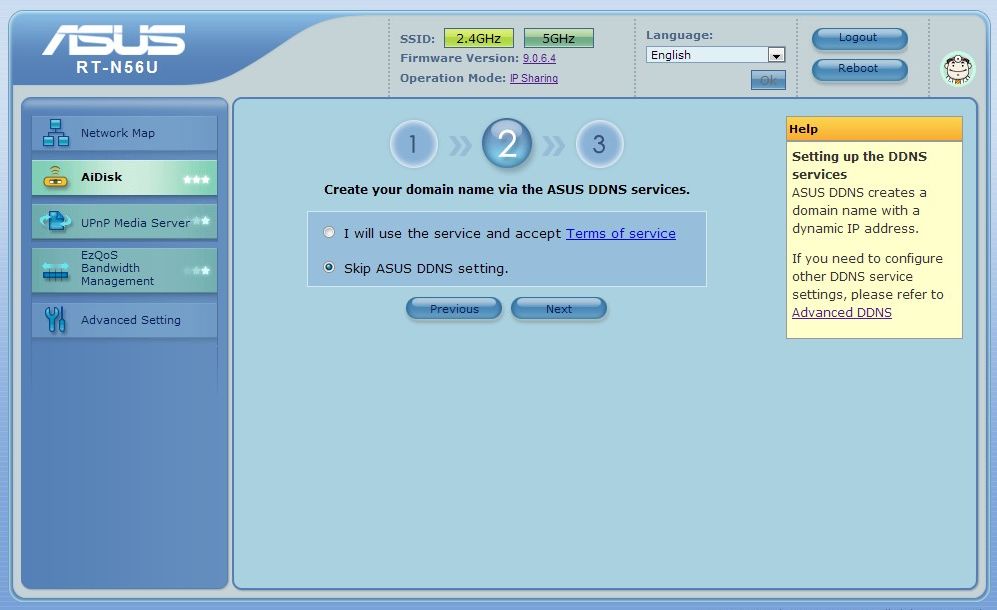The width and height of the screenshot is (997, 610).
Task: Click the Reboot button
Action: (858, 69)
